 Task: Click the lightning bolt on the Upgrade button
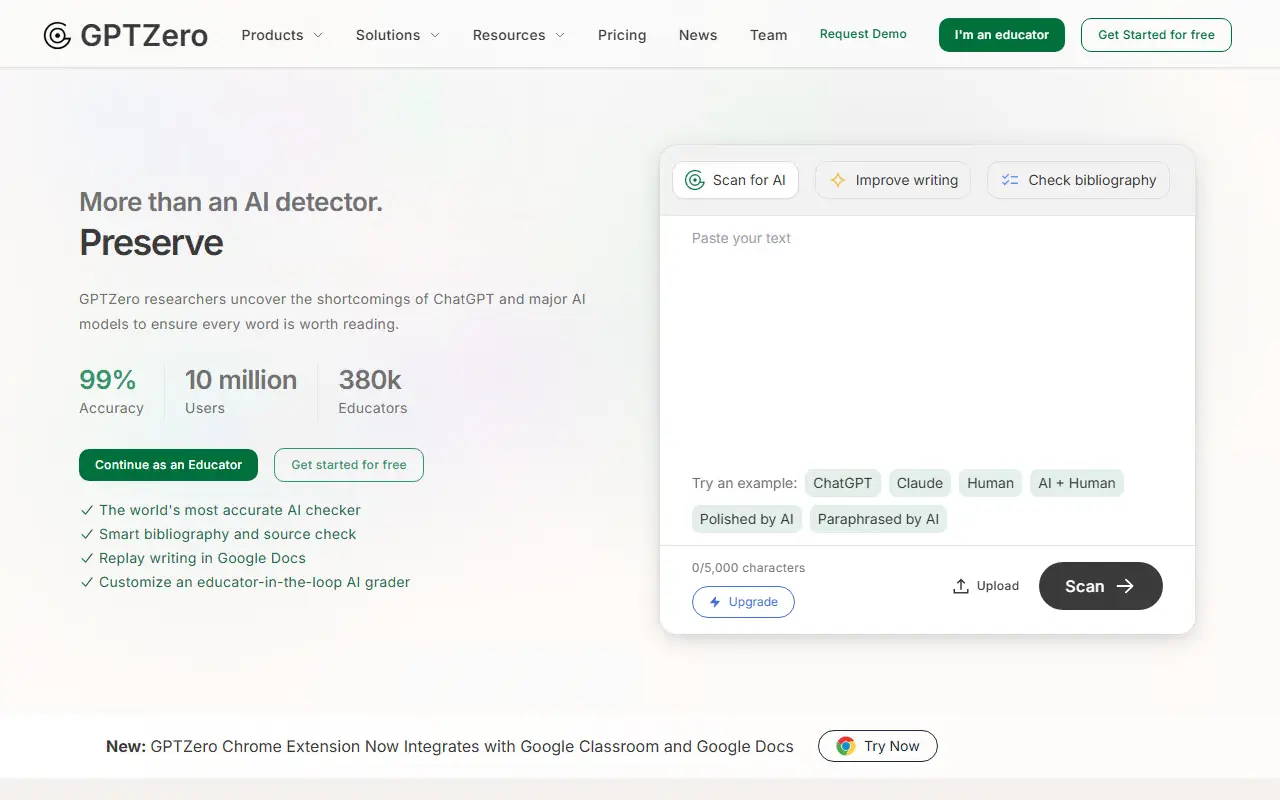click(x=714, y=602)
